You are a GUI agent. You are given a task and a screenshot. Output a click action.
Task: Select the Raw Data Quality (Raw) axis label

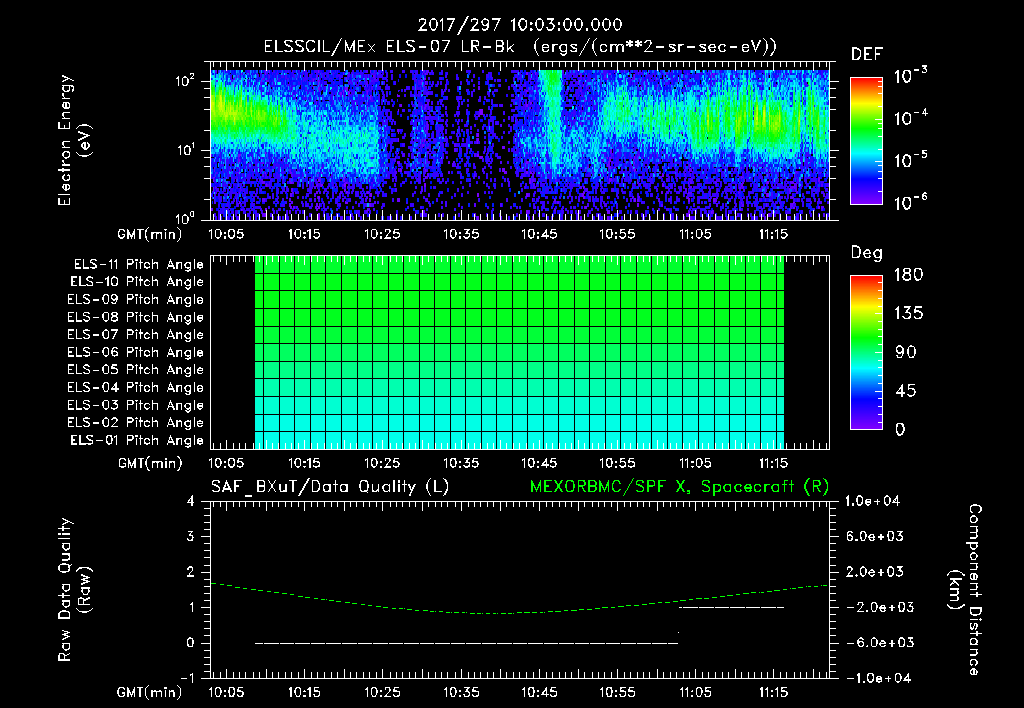[x=74, y=590]
